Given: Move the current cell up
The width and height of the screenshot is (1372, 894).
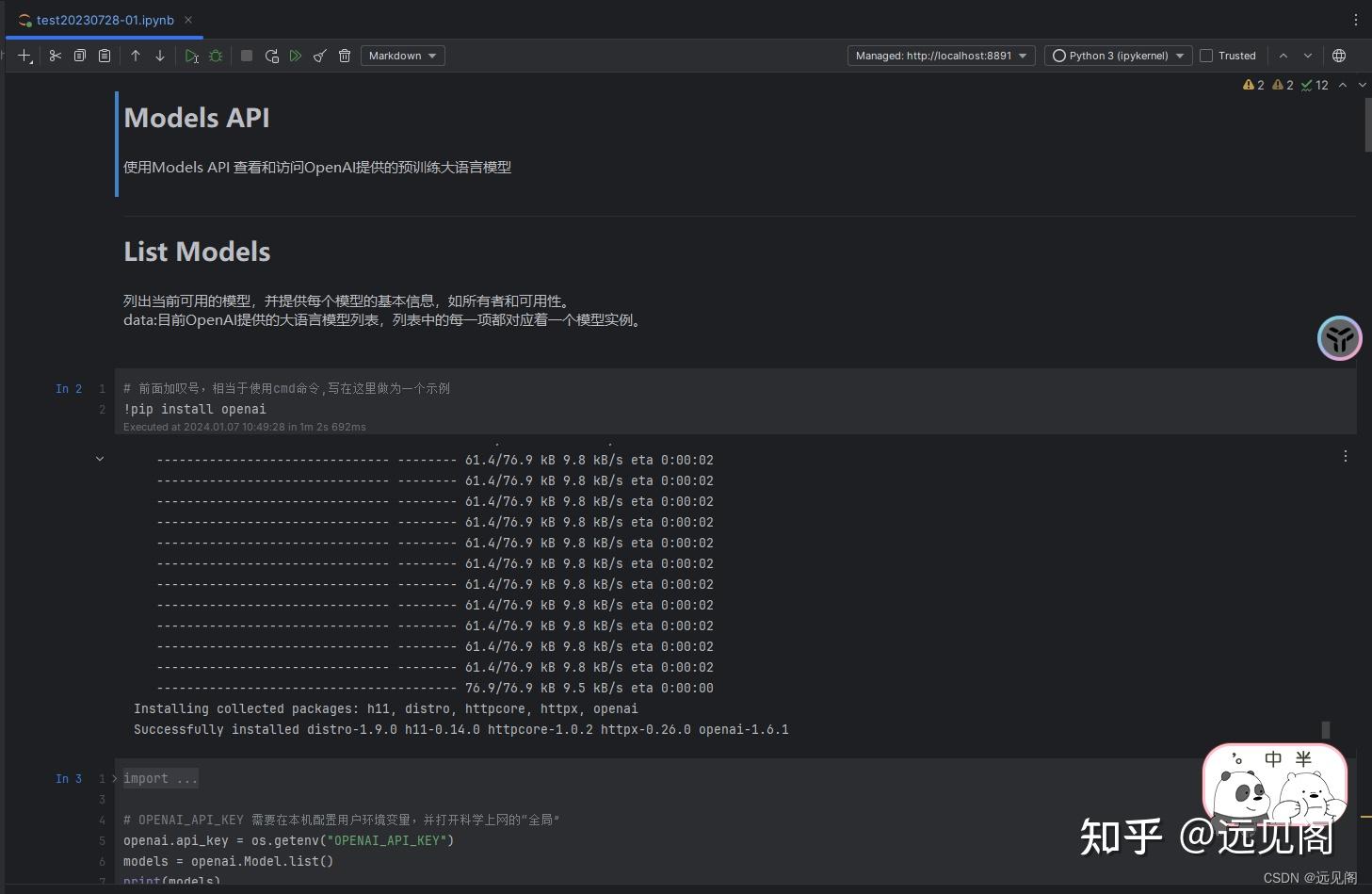Looking at the screenshot, I should tap(136, 56).
